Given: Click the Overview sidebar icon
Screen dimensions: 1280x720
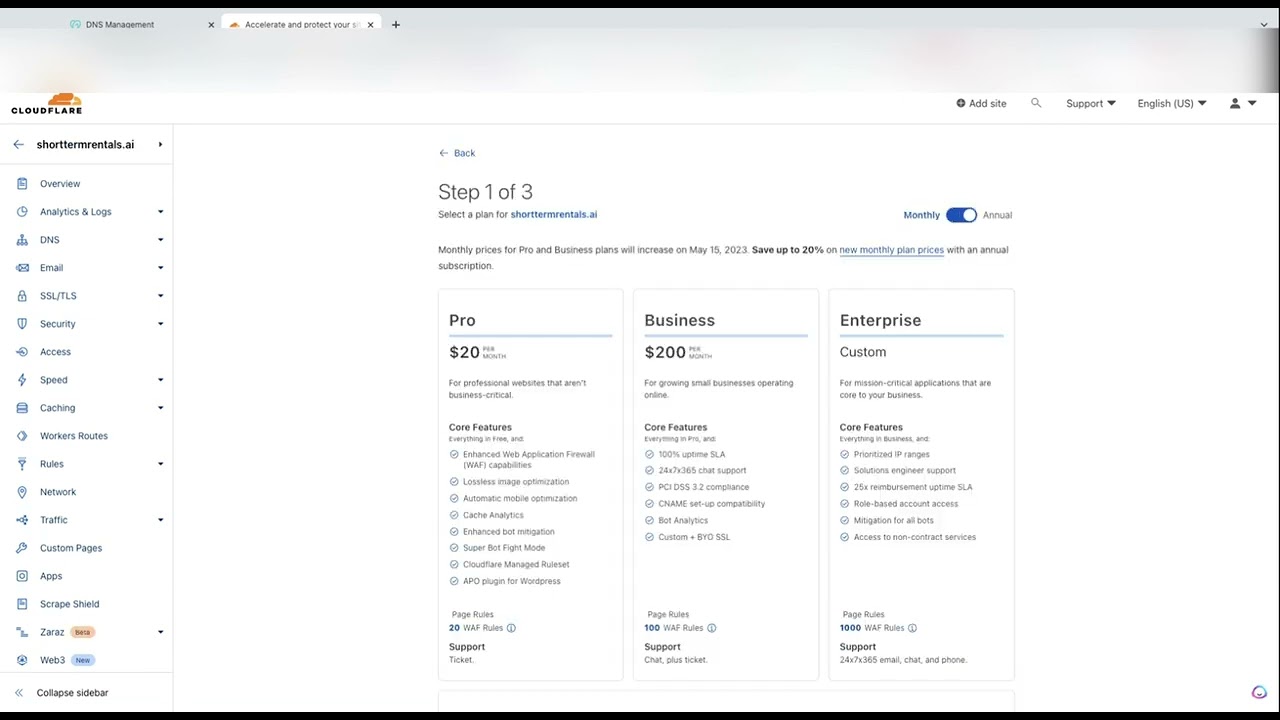Looking at the screenshot, I should click(22, 184).
